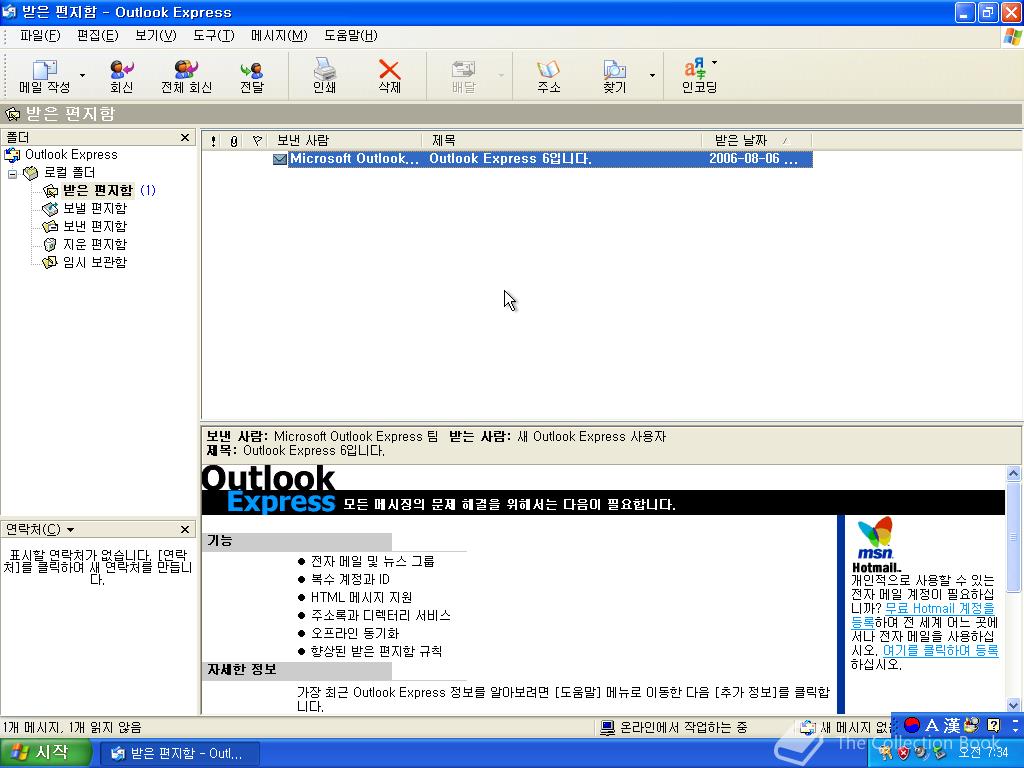Sort by 받은 날짜 column header
The image size is (1024, 768).
tap(757, 140)
